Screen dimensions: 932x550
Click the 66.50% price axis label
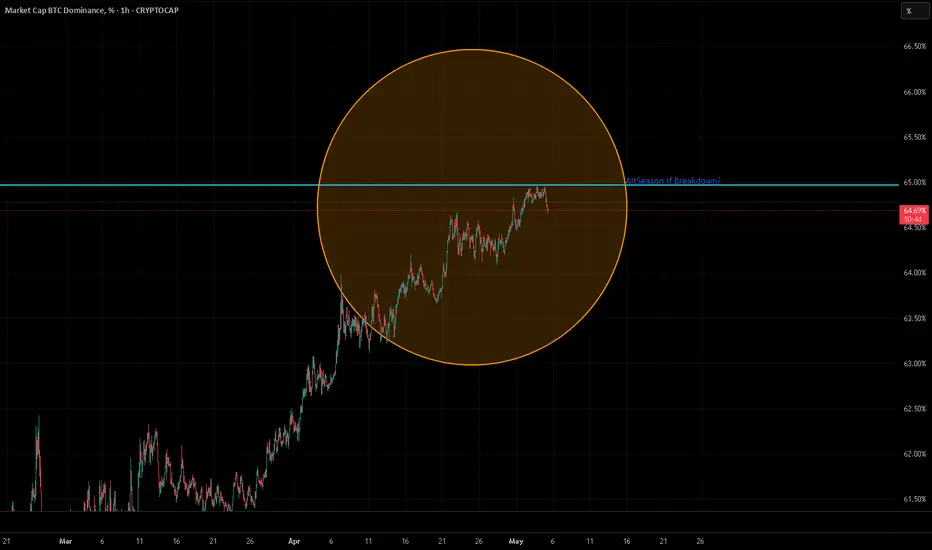[x=914, y=46]
